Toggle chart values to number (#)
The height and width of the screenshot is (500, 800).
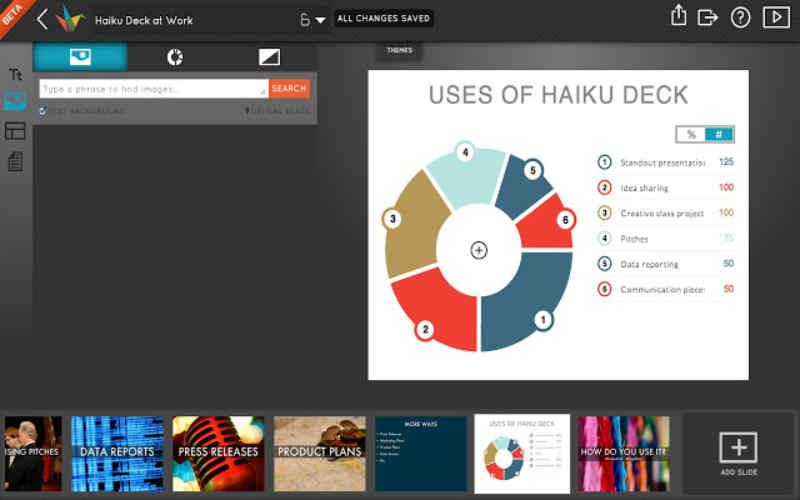click(x=718, y=135)
